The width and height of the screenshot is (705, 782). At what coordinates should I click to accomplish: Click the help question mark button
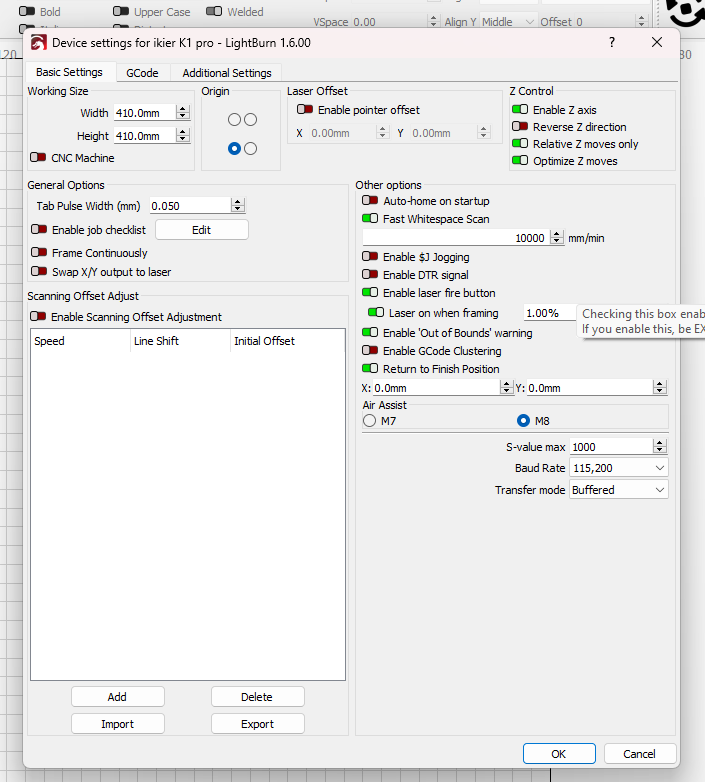(612, 42)
